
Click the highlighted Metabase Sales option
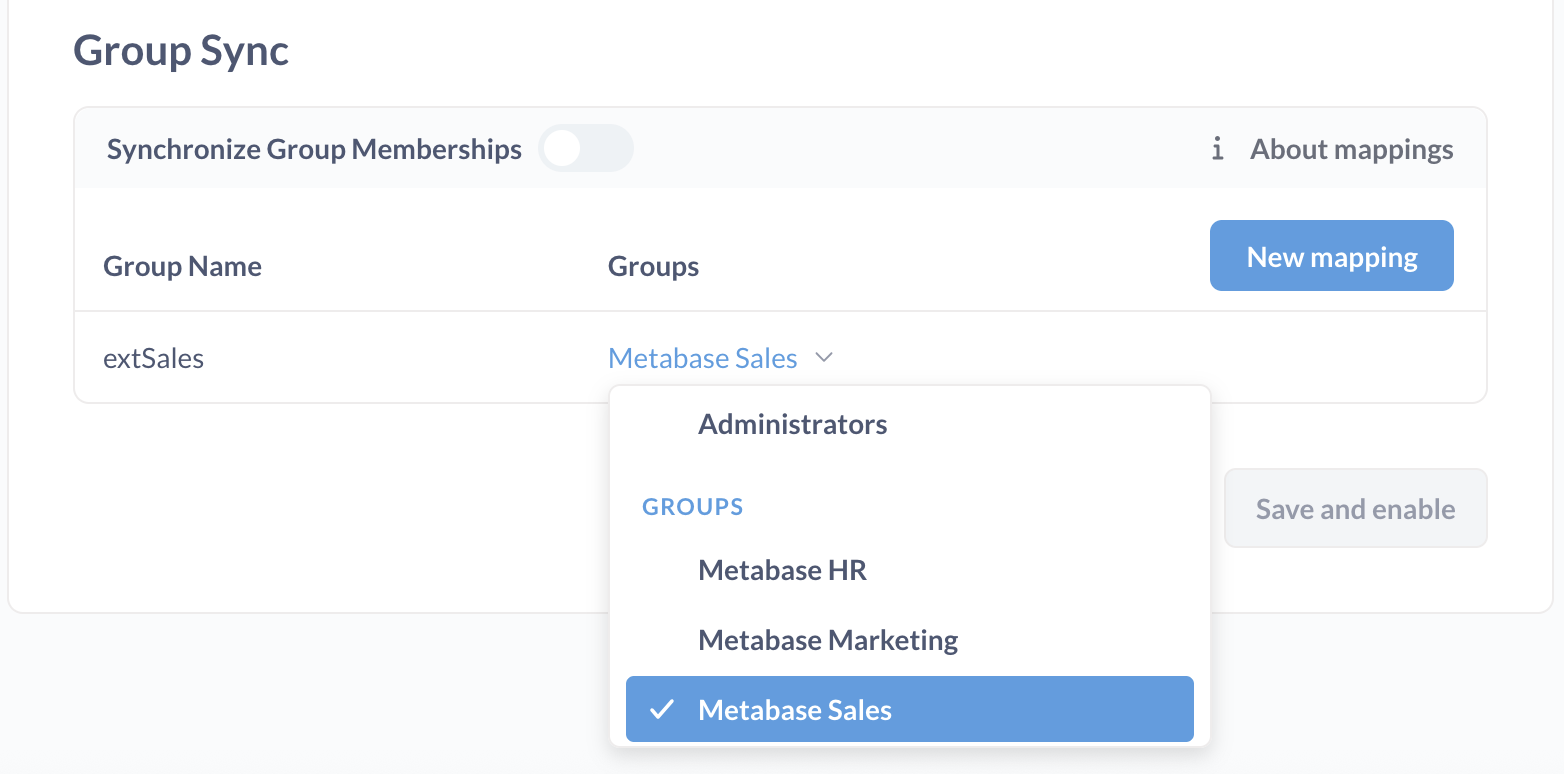(x=909, y=709)
